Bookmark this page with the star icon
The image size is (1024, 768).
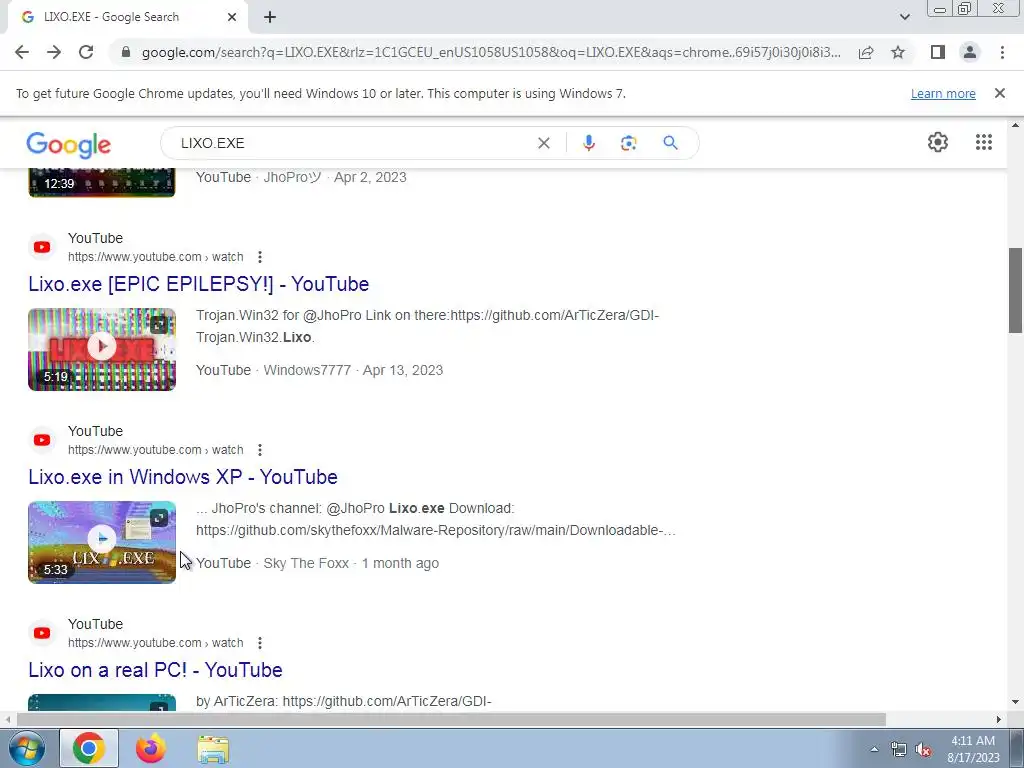tap(898, 52)
